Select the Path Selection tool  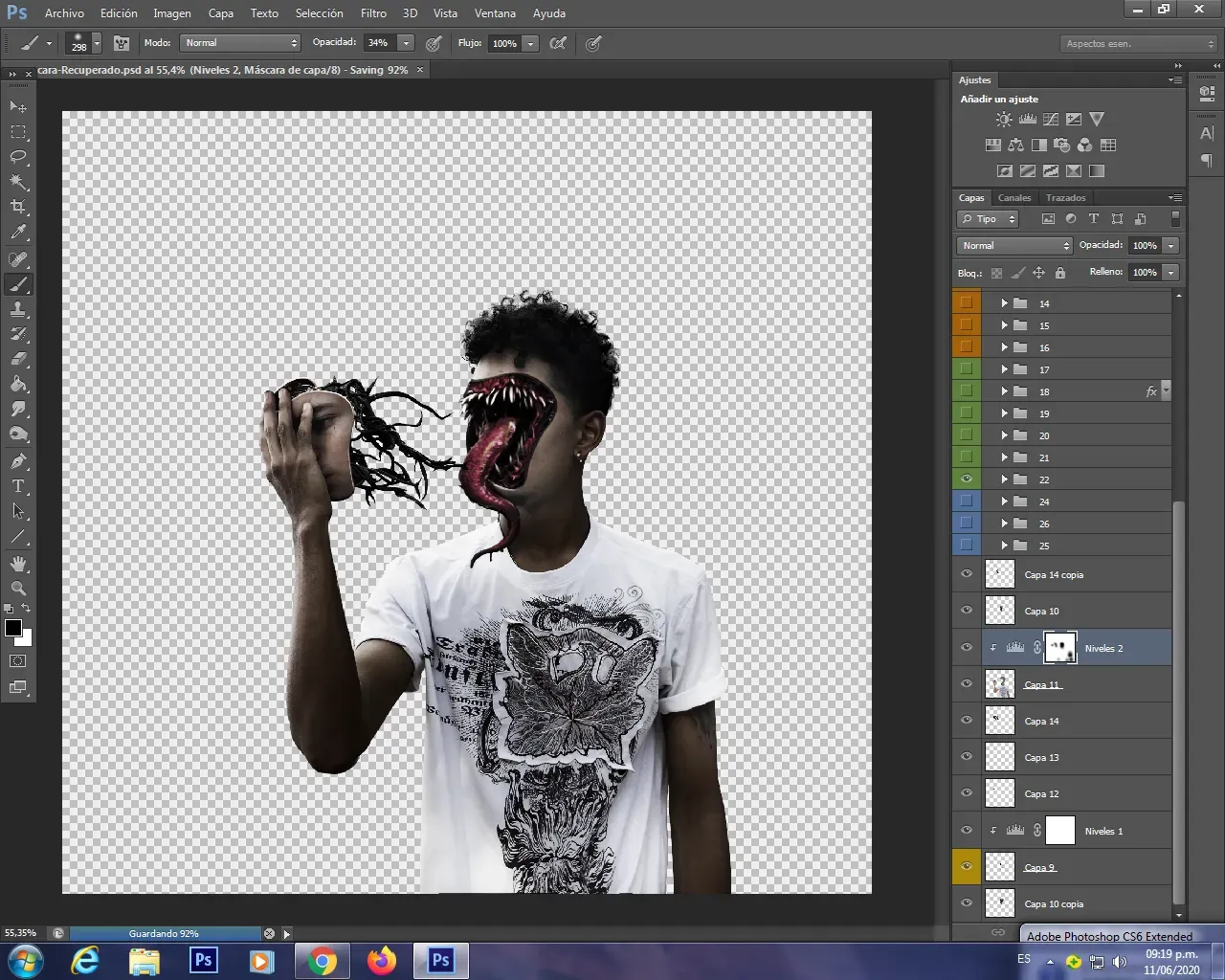[18, 512]
